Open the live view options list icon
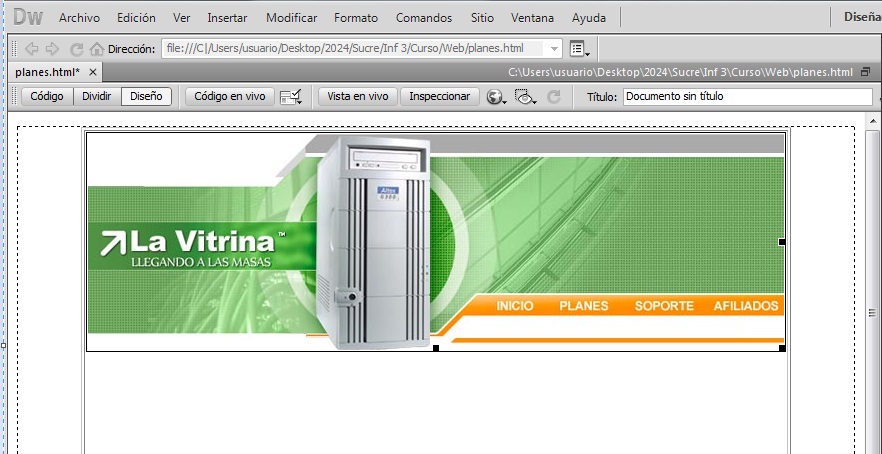The width and height of the screenshot is (882, 454). pos(579,48)
